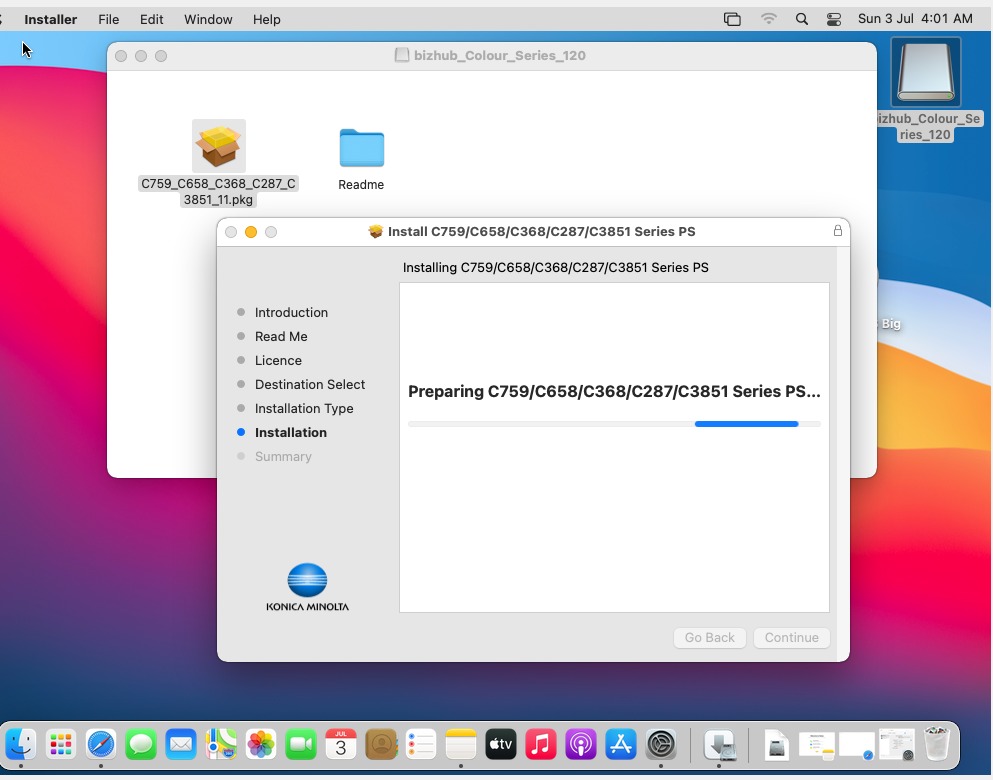Click the Spotlight search icon
The width and height of the screenshot is (993, 780).
coord(801,19)
